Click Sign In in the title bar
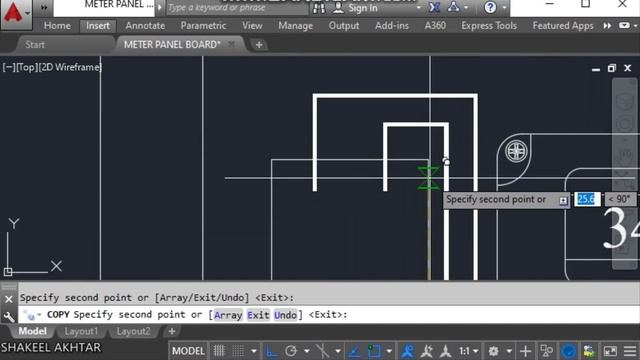 362,8
